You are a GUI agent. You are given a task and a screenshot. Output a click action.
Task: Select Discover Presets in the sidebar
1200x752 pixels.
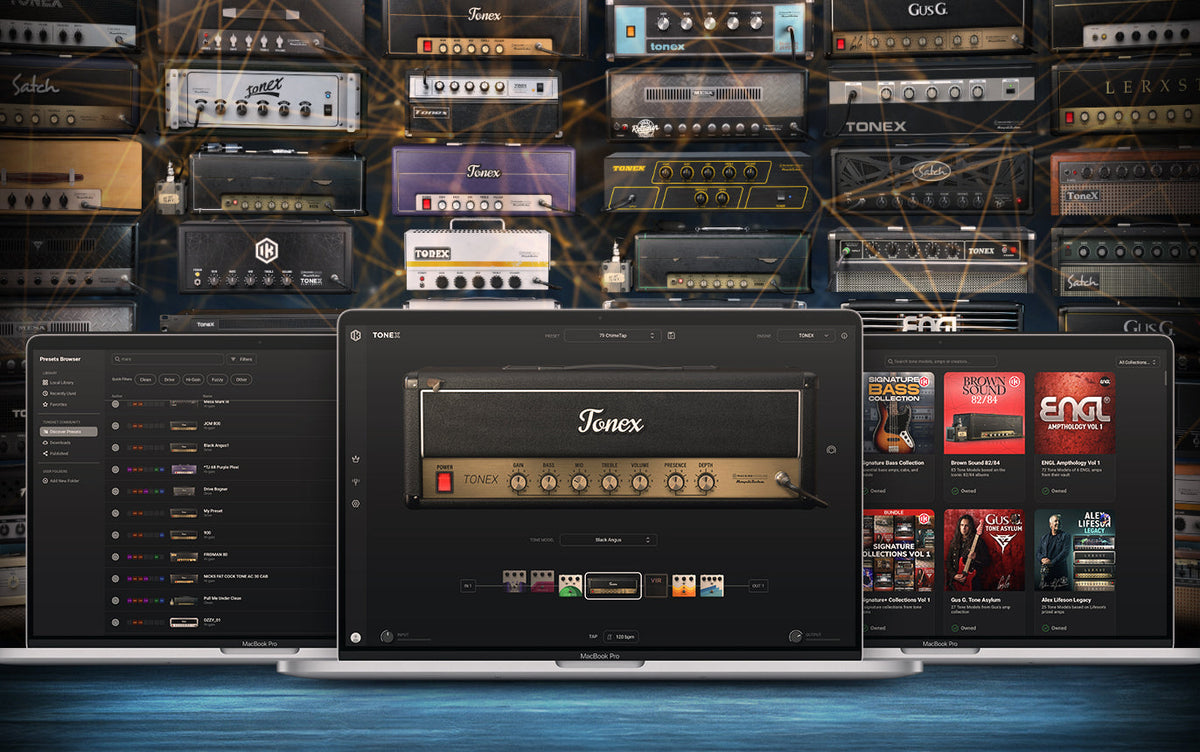click(x=69, y=431)
